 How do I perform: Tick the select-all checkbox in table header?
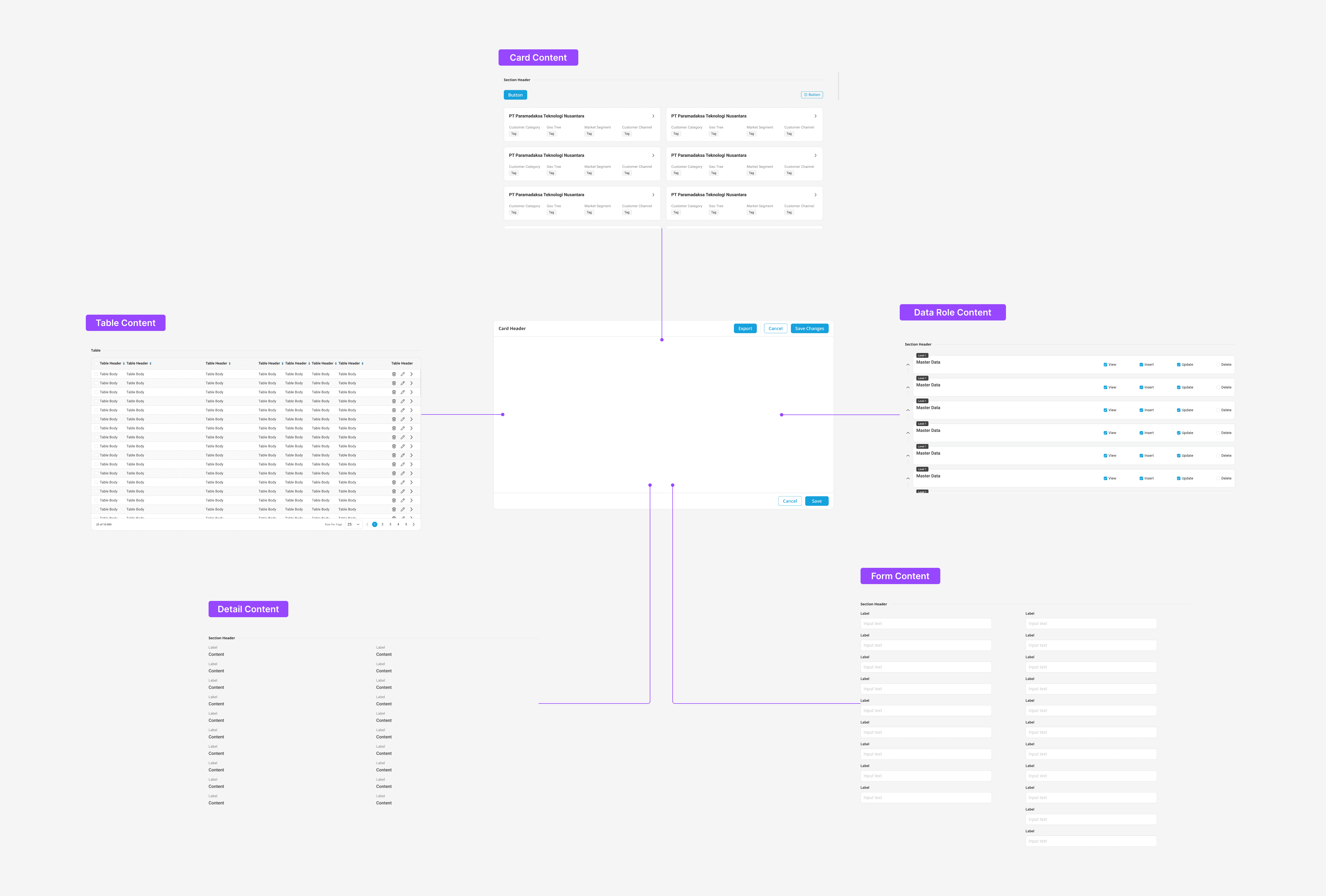click(96, 363)
